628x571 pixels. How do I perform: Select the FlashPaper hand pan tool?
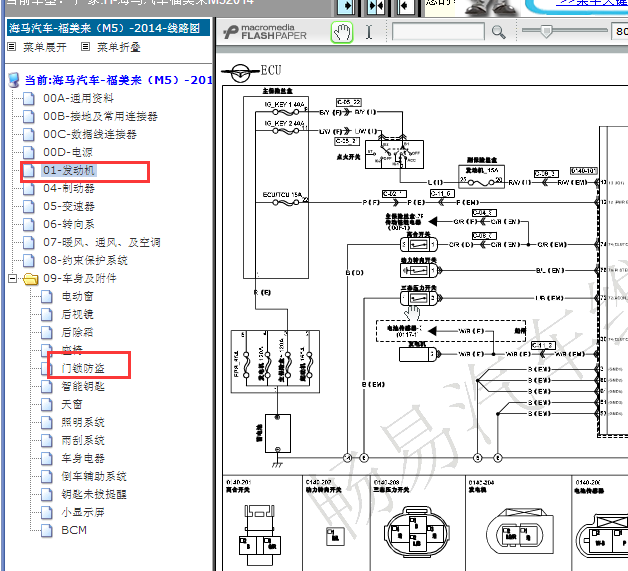pos(342,32)
